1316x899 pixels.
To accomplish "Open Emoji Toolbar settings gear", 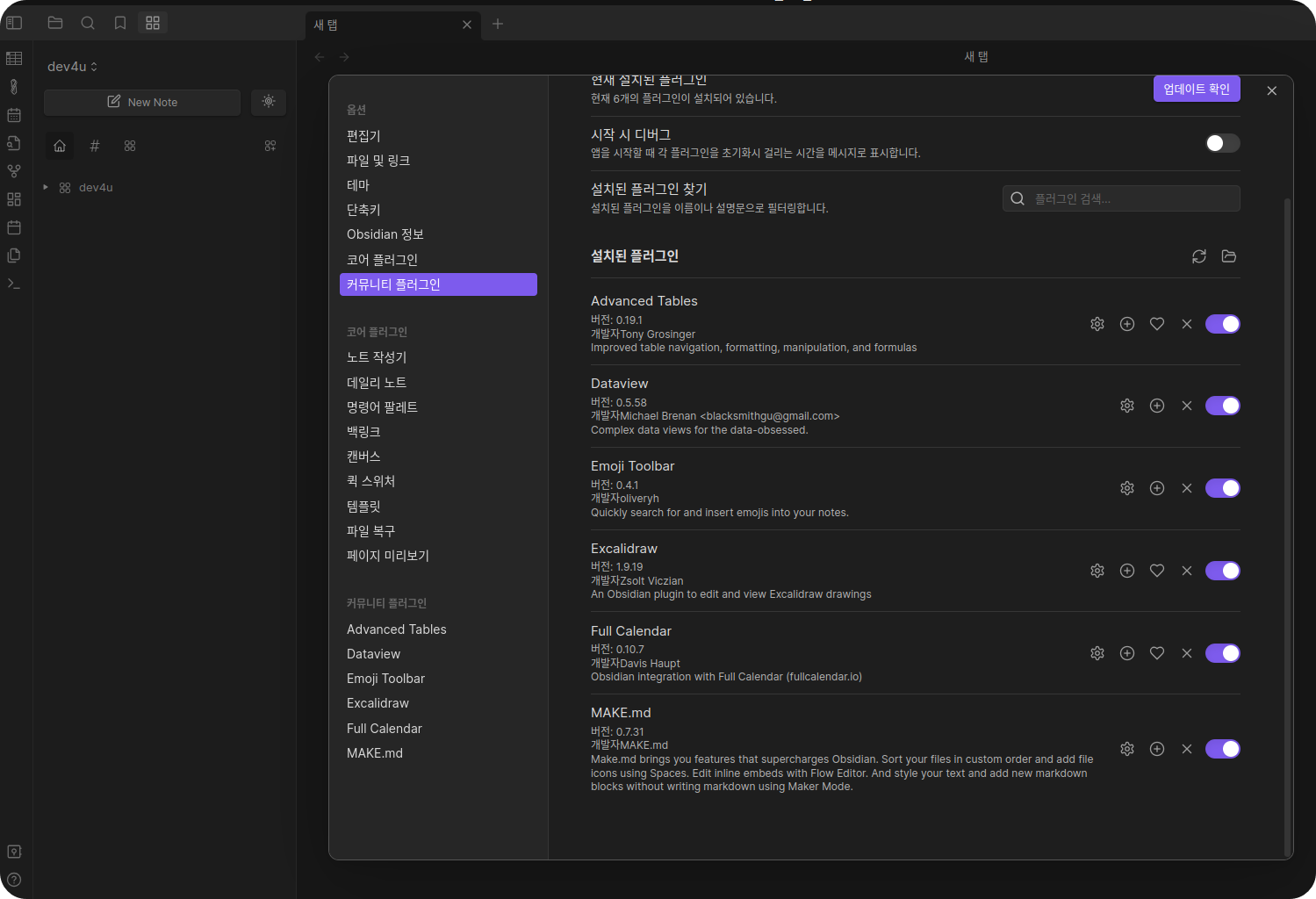I will tap(1127, 488).
